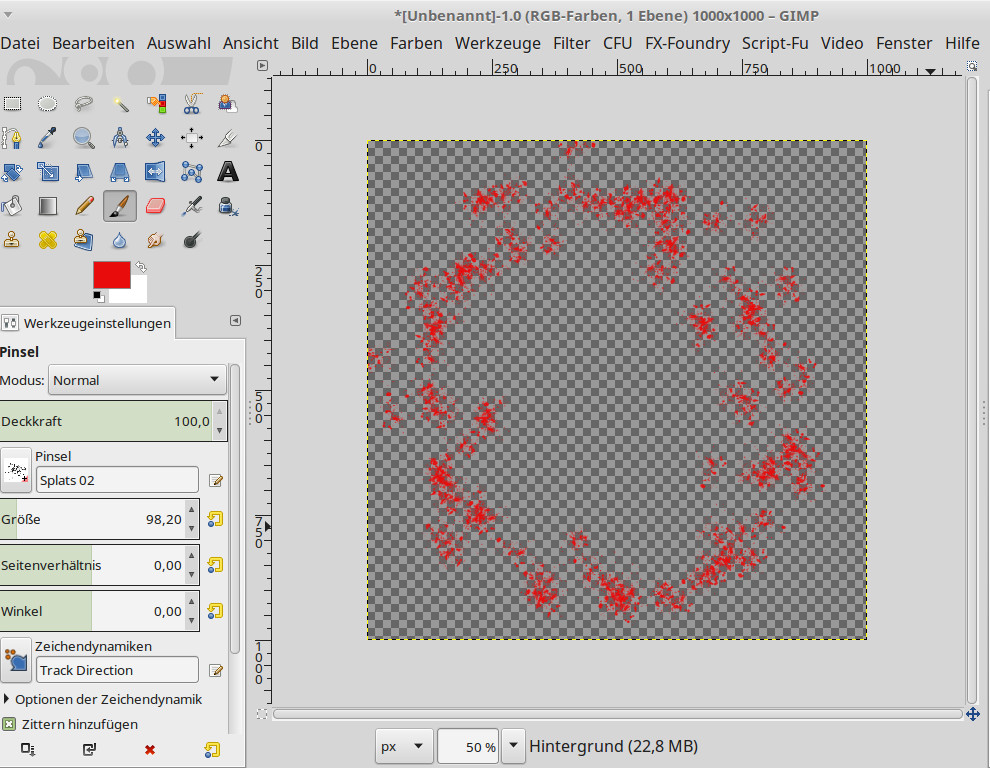
Task: Select the Eraser tool
Action: pyautogui.click(x=155, y=206)
